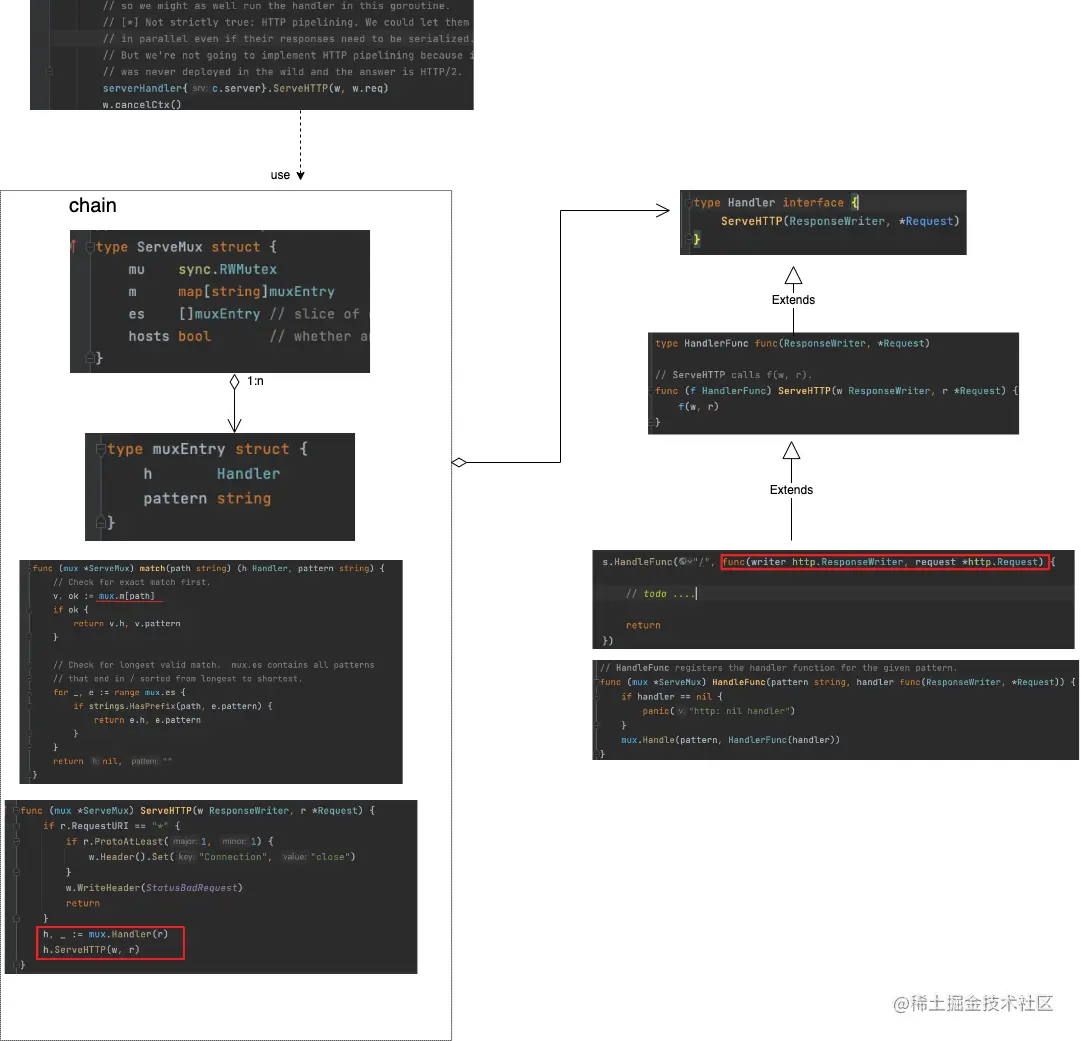Click 'return' inside s.HandleFunc closure

tap(643, 625)
